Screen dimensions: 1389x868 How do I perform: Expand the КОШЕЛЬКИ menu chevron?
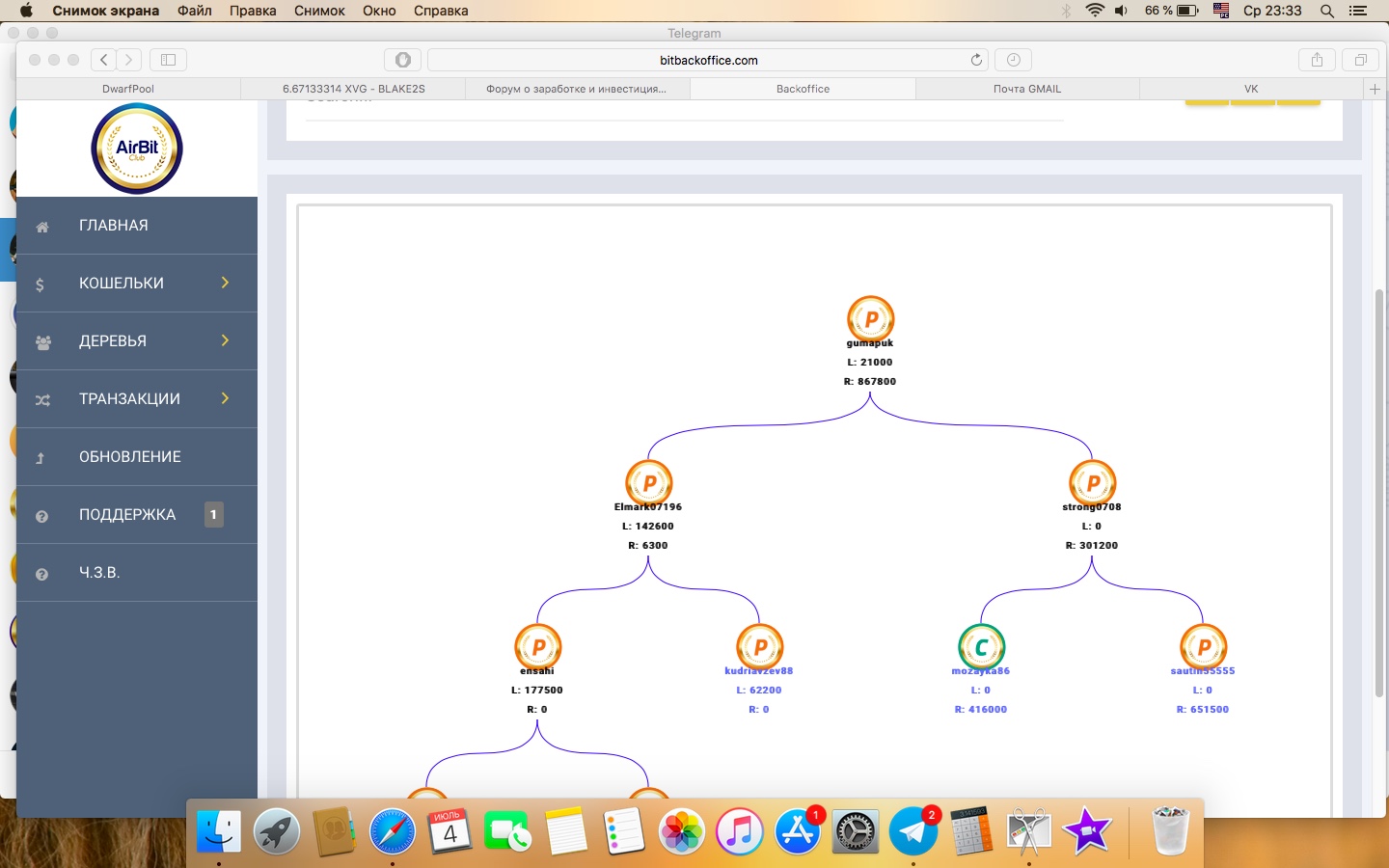pos(225,283)
